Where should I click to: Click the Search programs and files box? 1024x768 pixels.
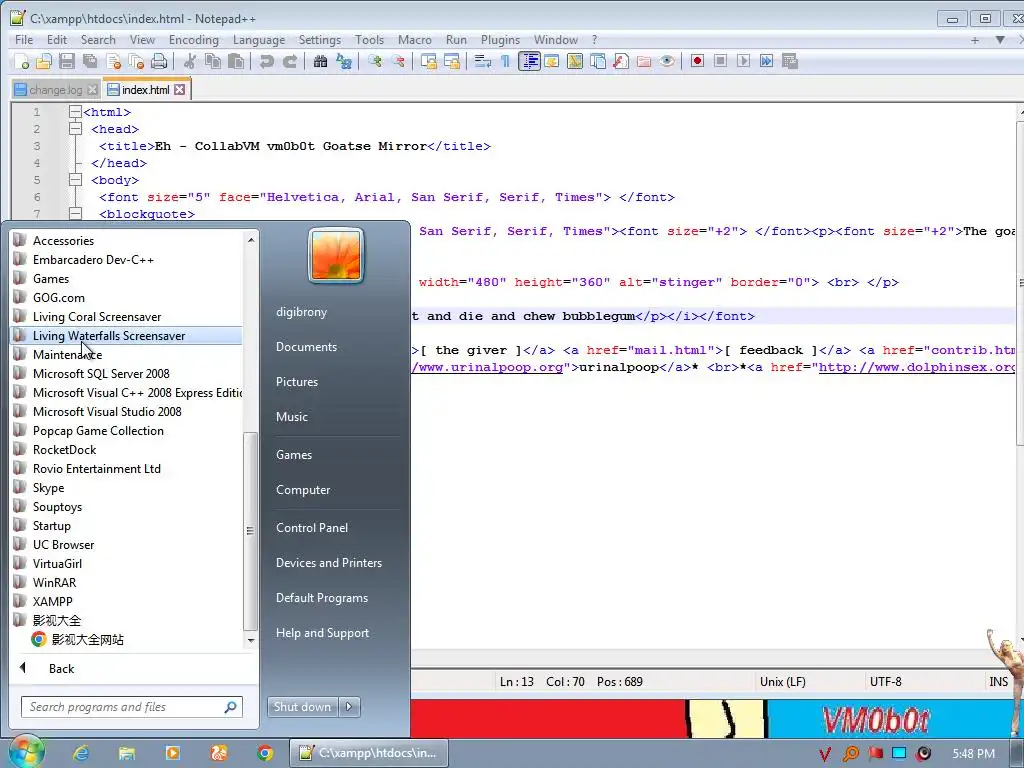click(x=132, y=707)
